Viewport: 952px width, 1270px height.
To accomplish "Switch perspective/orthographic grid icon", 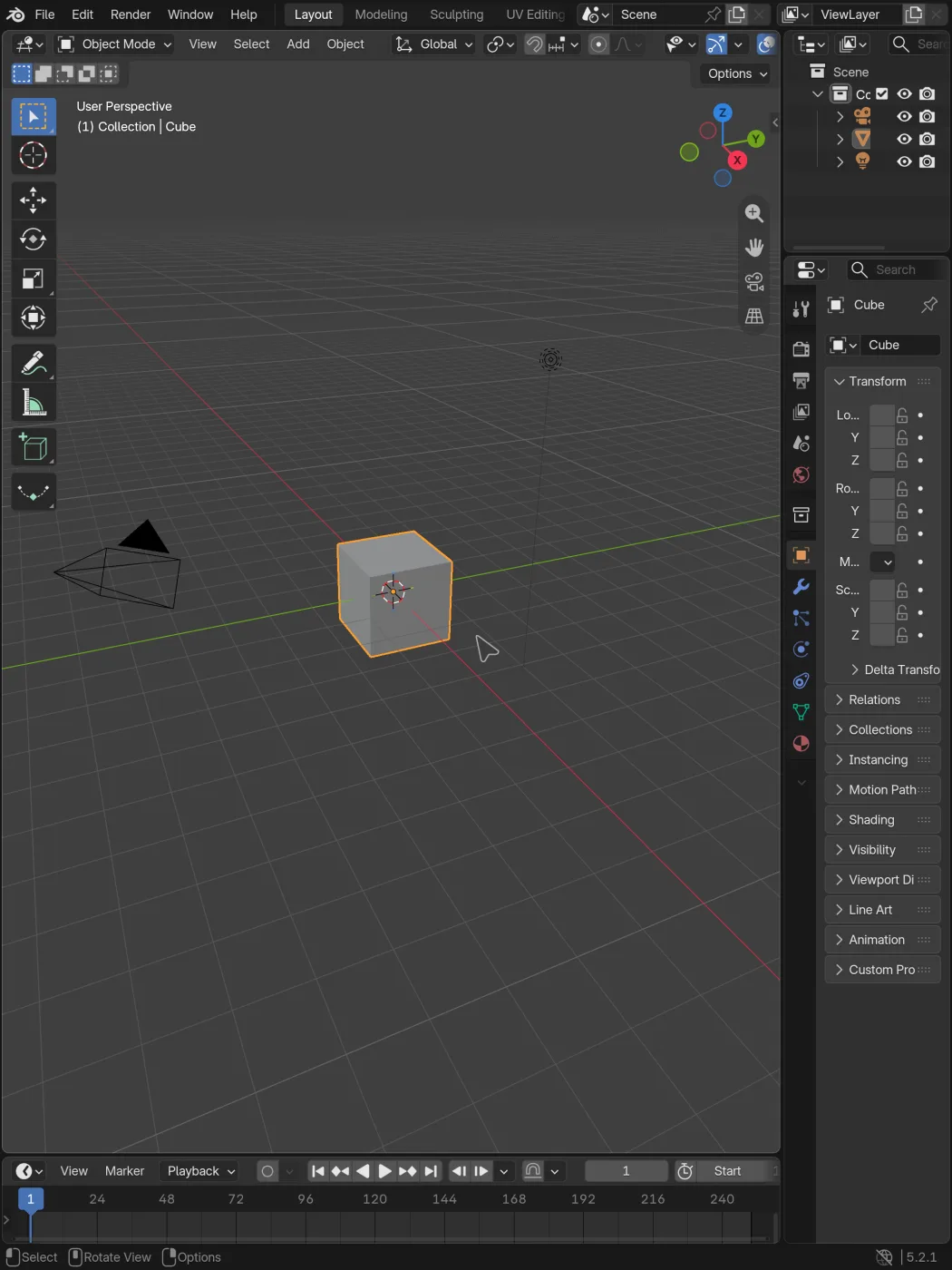I will [753, 317].
